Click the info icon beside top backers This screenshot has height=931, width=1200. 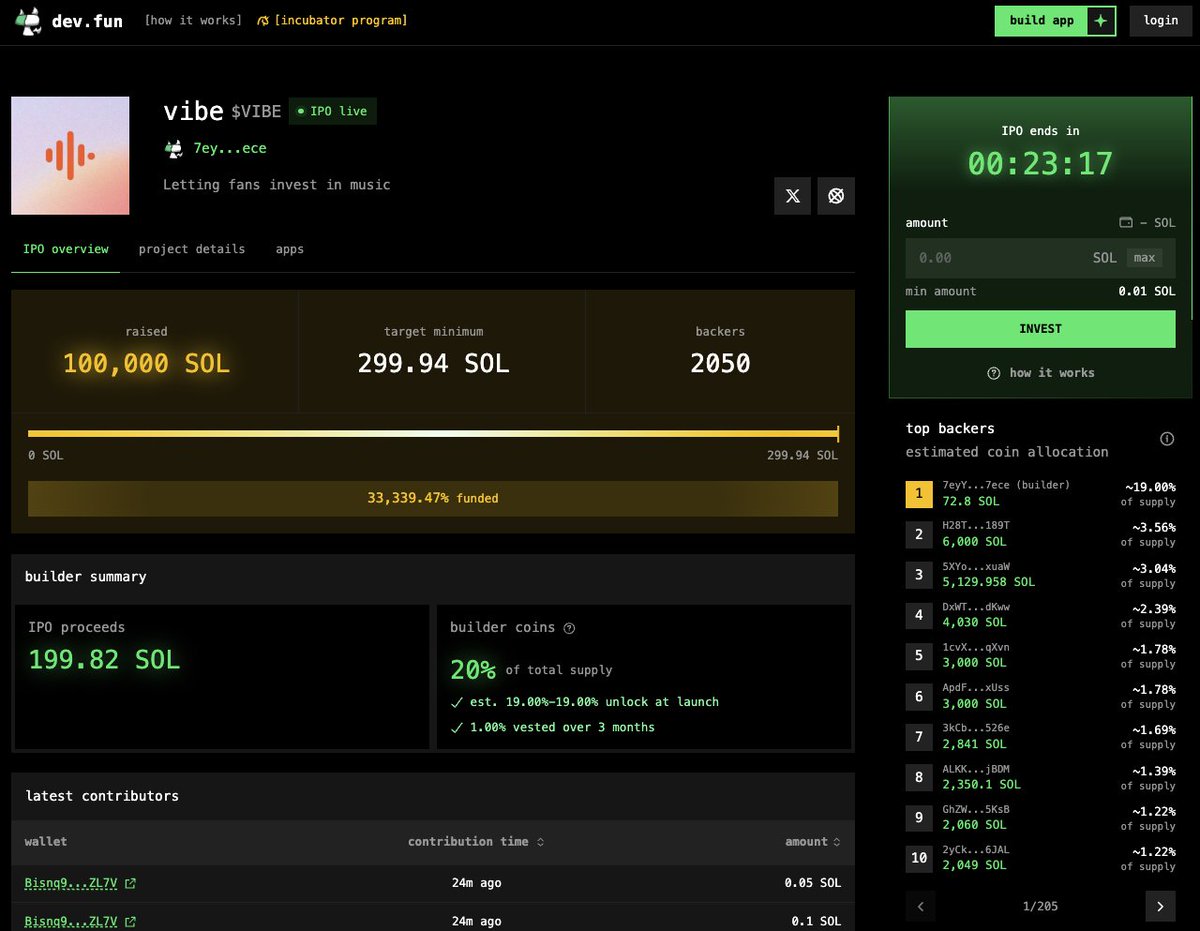1166,439
